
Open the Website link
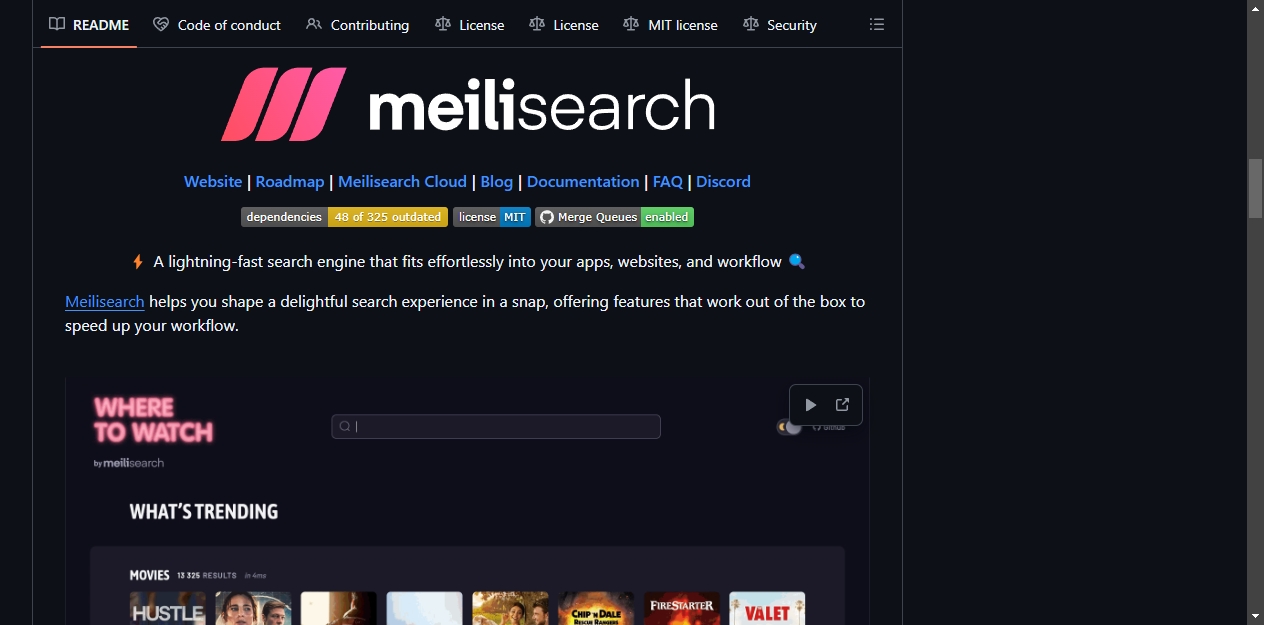(213, 182)
